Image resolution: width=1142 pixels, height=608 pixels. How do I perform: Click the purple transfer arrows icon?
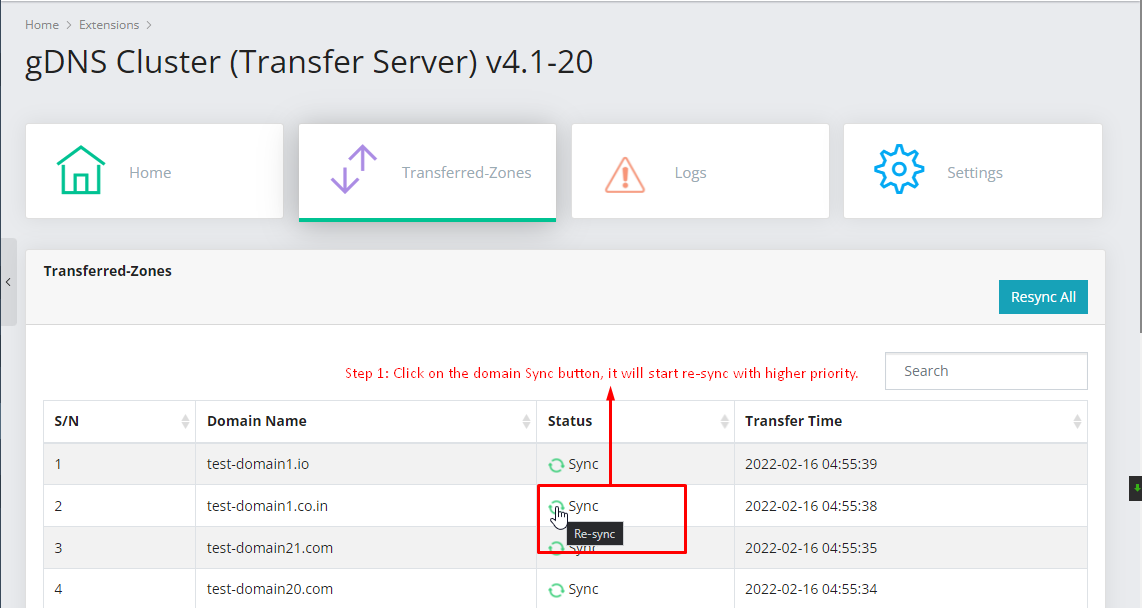pos(354,170)
